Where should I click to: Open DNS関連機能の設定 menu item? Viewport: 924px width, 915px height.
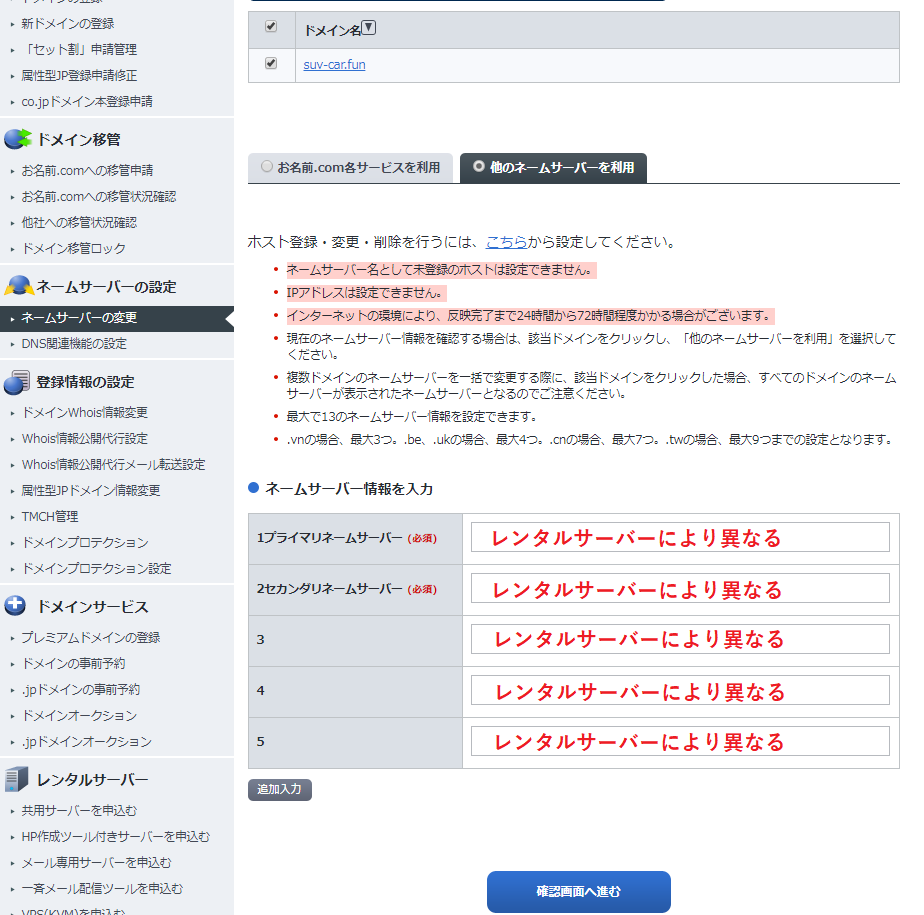point(74,344)
